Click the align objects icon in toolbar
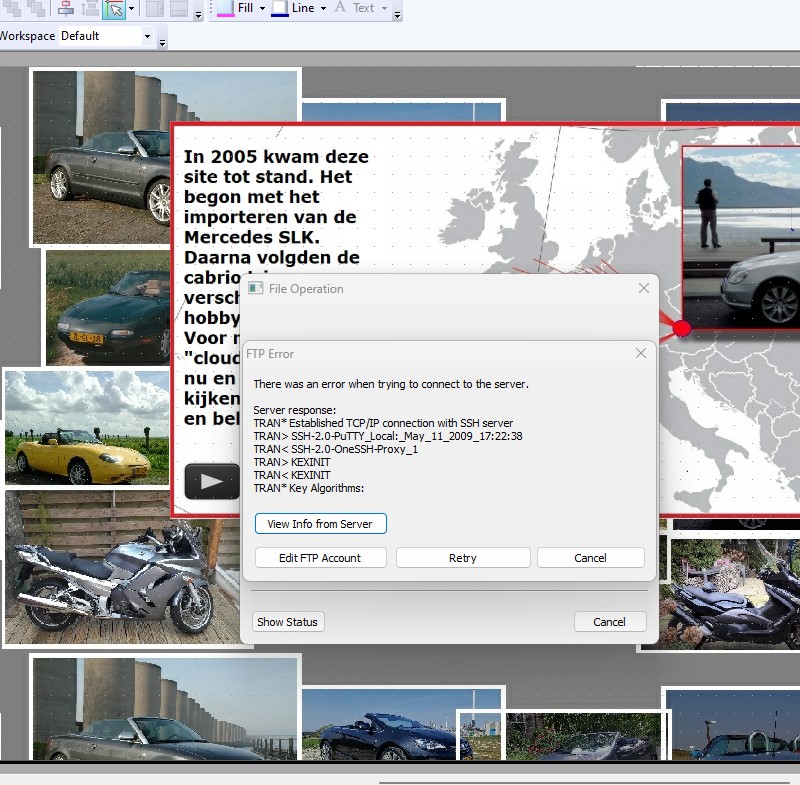800x785 pixels. pyautogui.click(x=65, y=8)
